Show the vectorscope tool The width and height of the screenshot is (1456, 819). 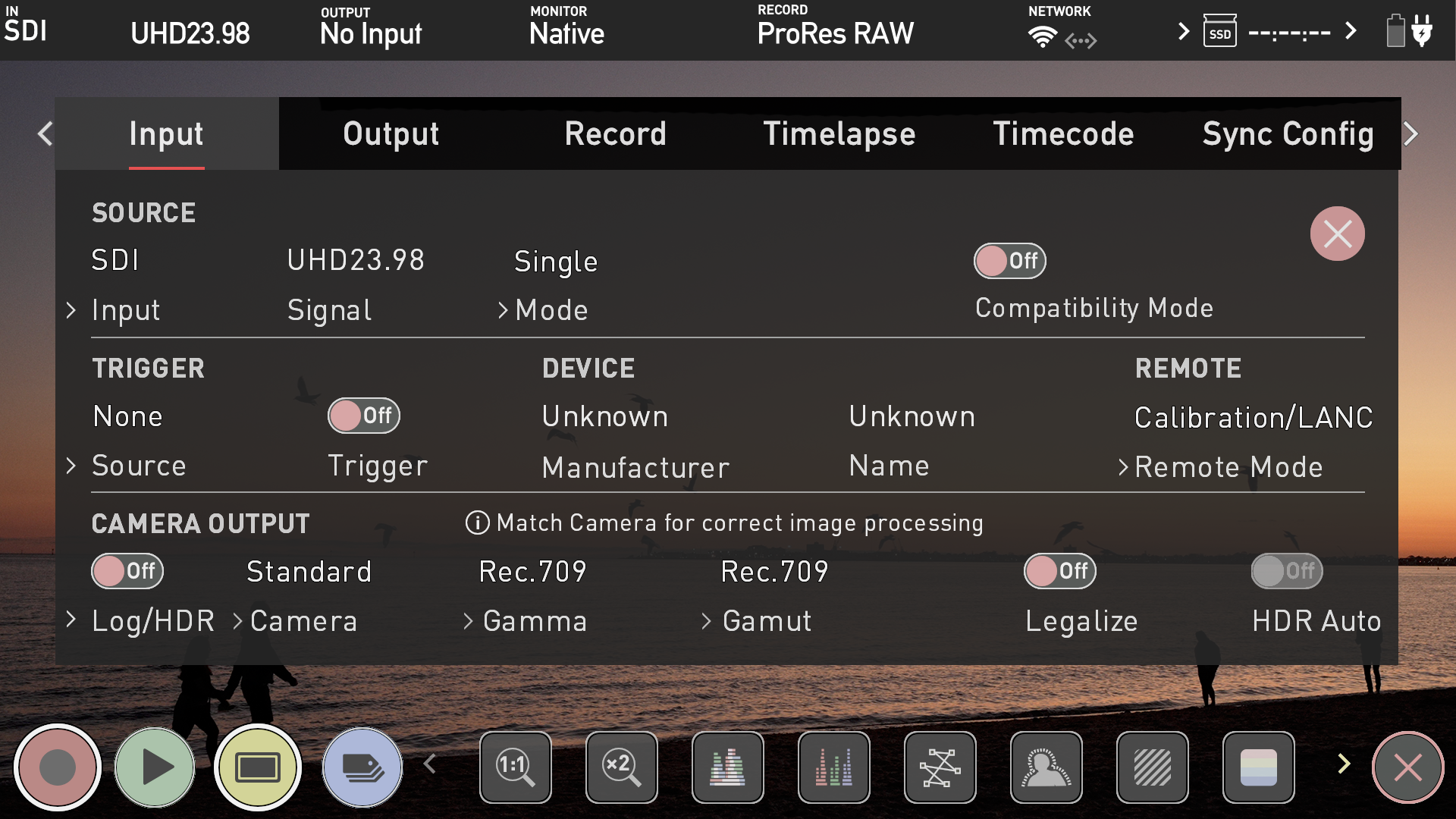(x=940, y=767)
